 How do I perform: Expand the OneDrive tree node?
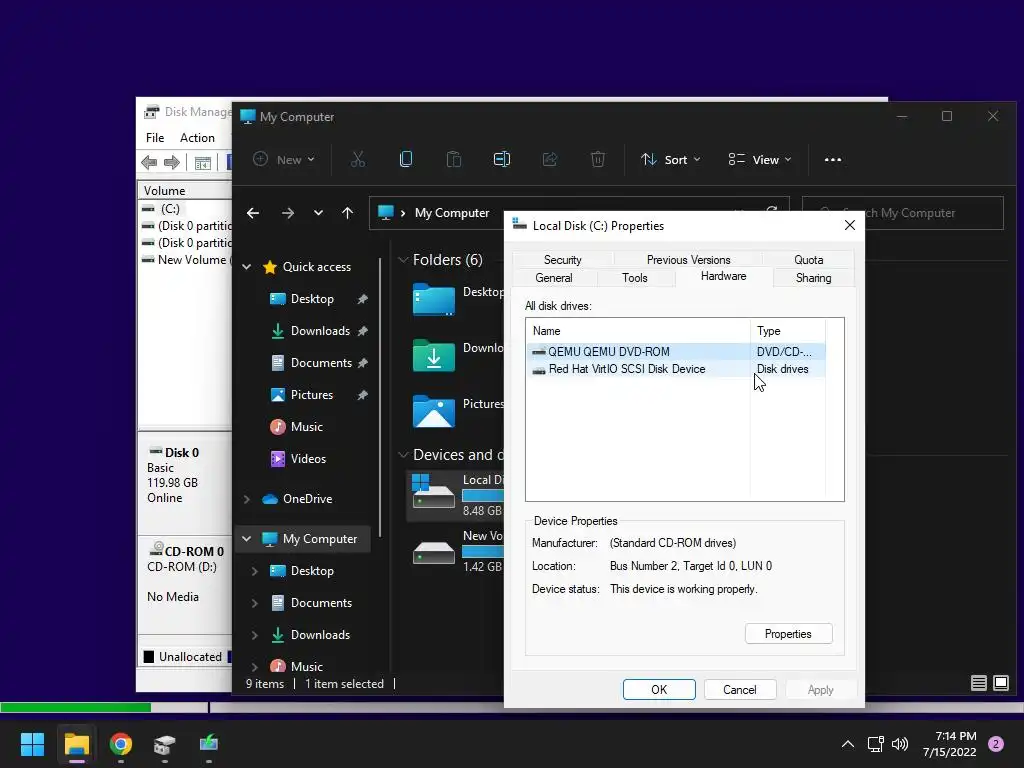click(247, 499)
